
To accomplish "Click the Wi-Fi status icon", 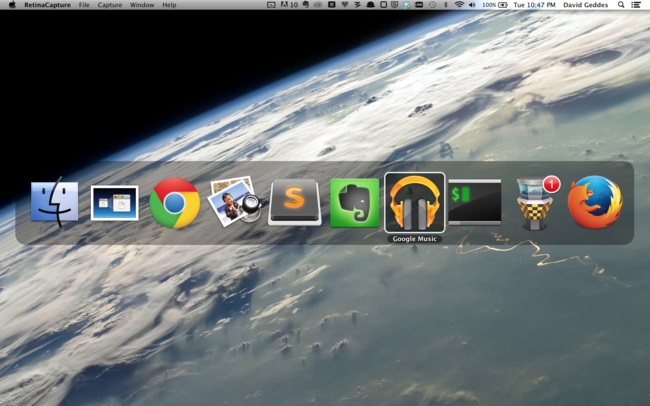I will (459, 5).
